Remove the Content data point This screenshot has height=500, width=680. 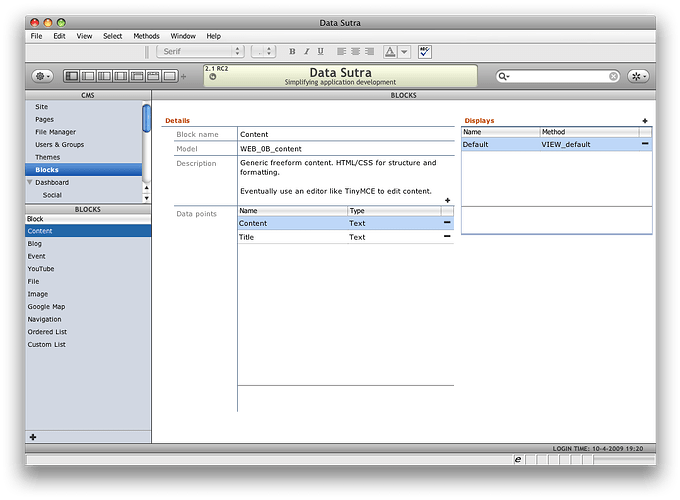click(447, 222)
